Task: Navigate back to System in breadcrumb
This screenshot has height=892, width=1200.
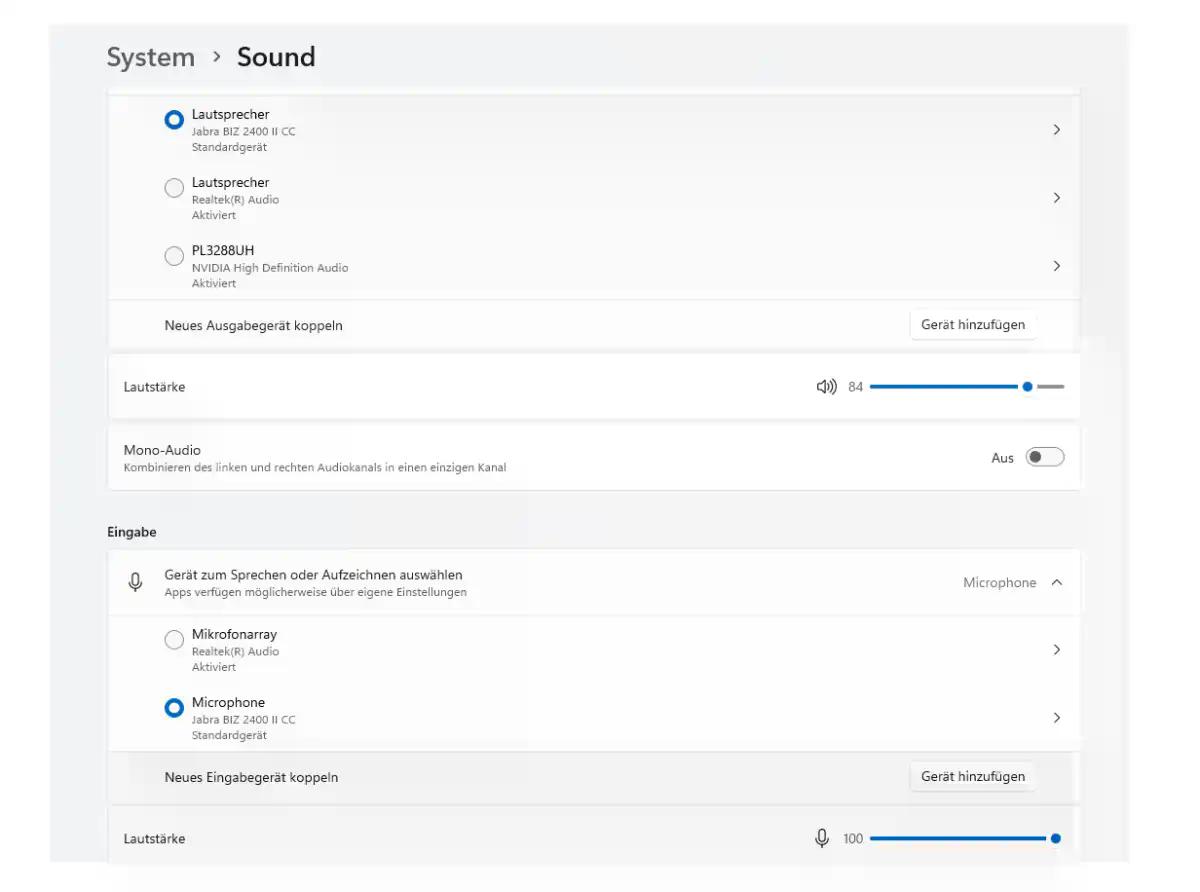Action: (x=151, y=57)
